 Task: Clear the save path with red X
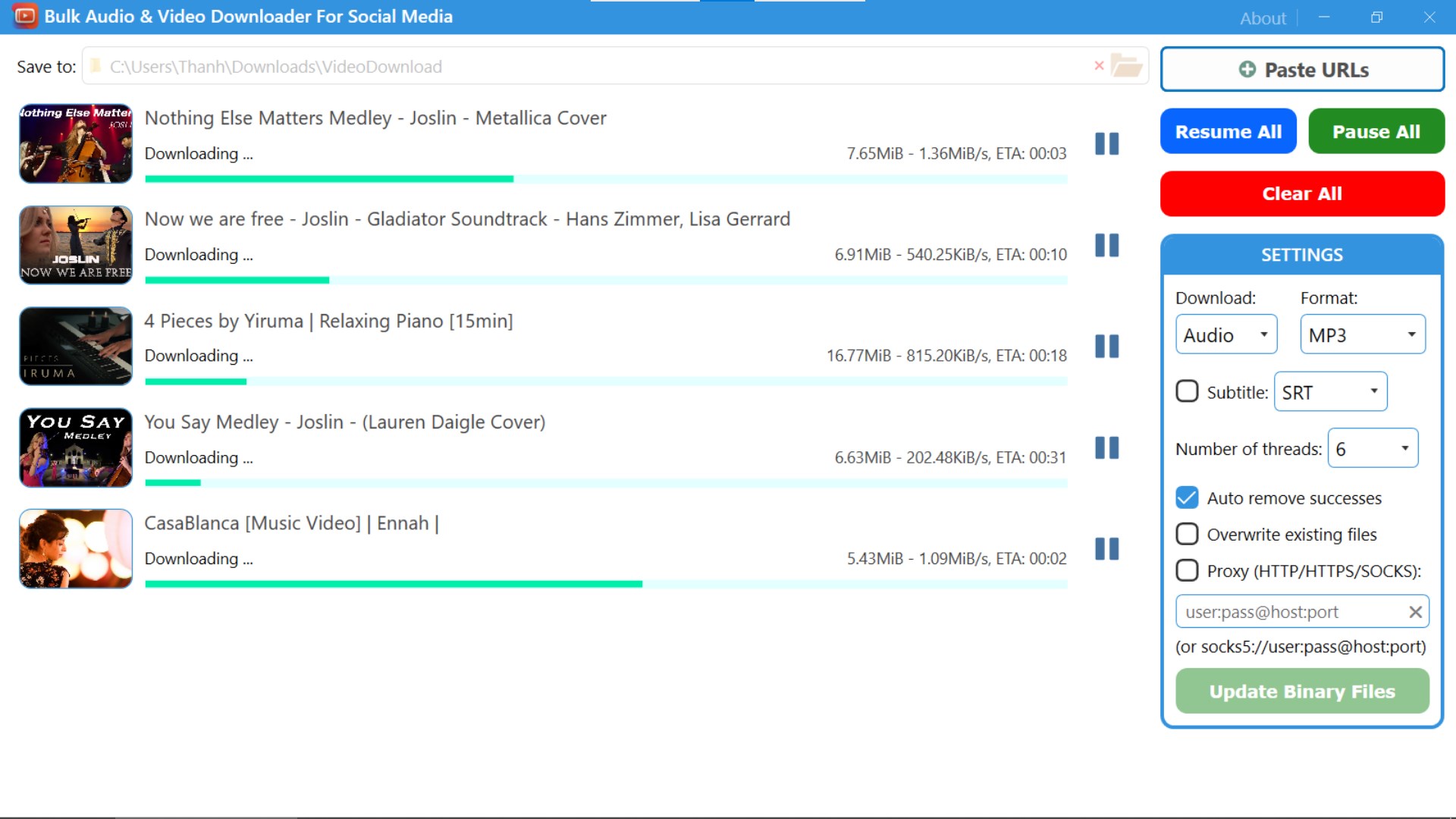(1099, 66)
